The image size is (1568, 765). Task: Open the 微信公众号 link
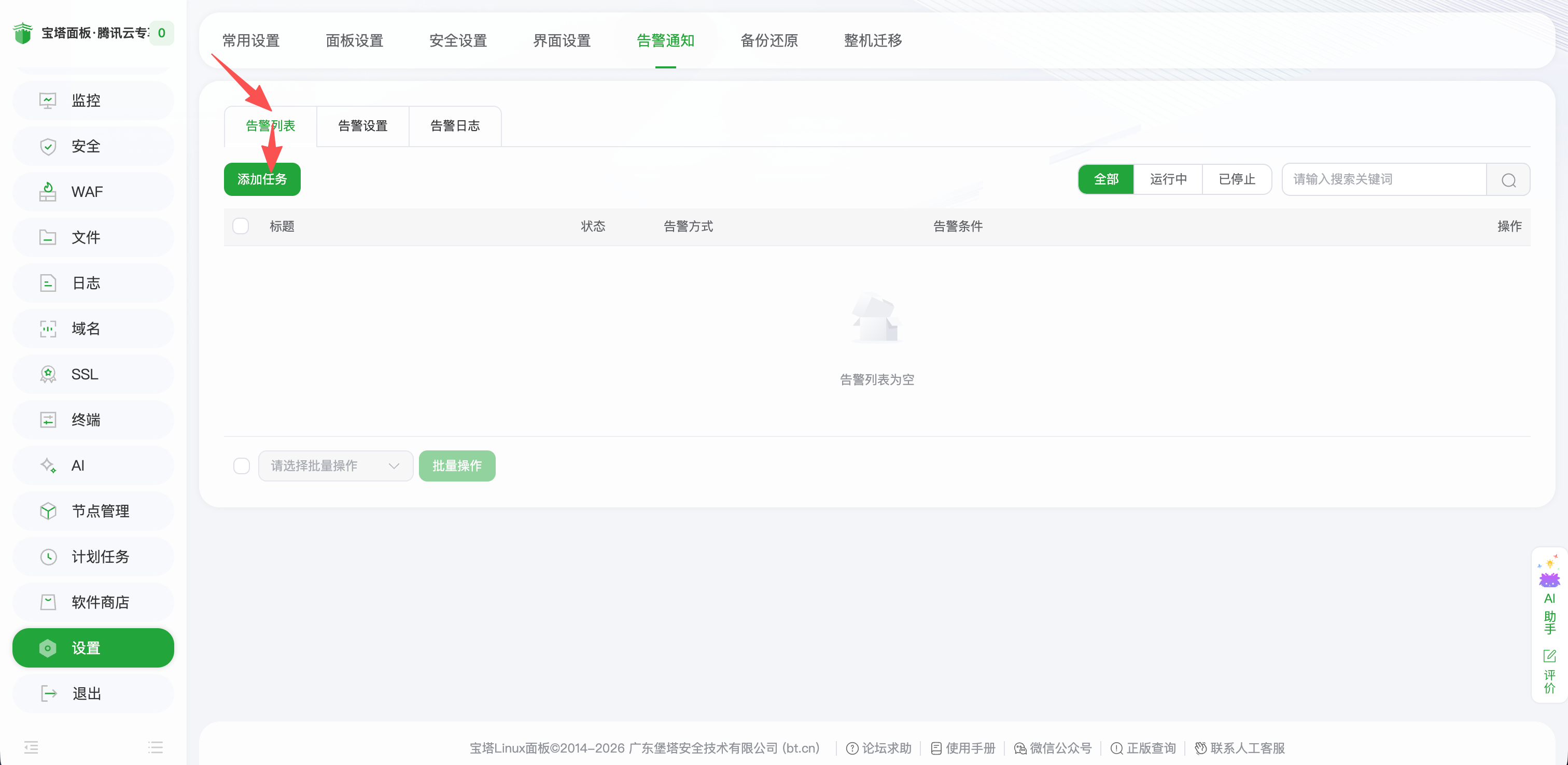(1053, 748)
